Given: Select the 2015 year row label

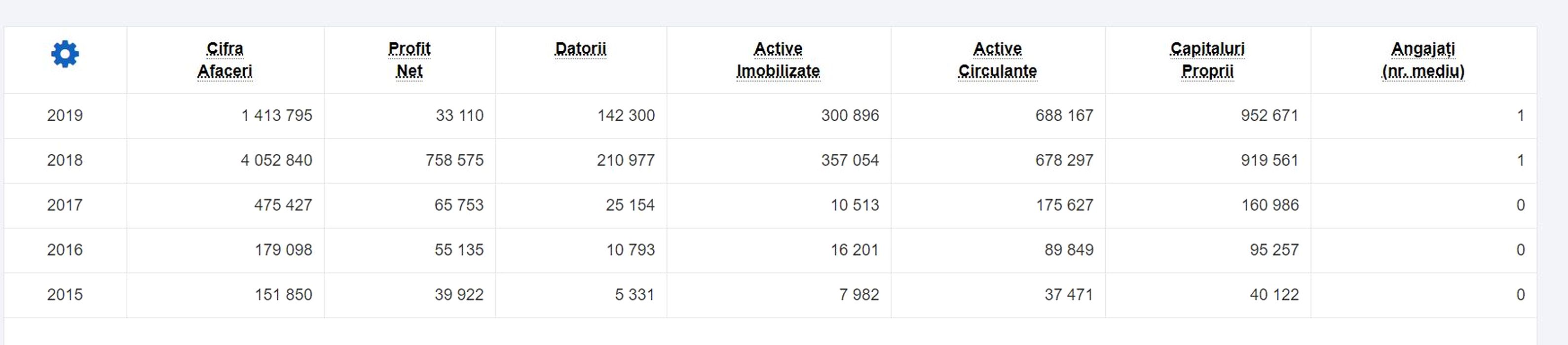Looking at the screenshot, I should tap(65, 295).
